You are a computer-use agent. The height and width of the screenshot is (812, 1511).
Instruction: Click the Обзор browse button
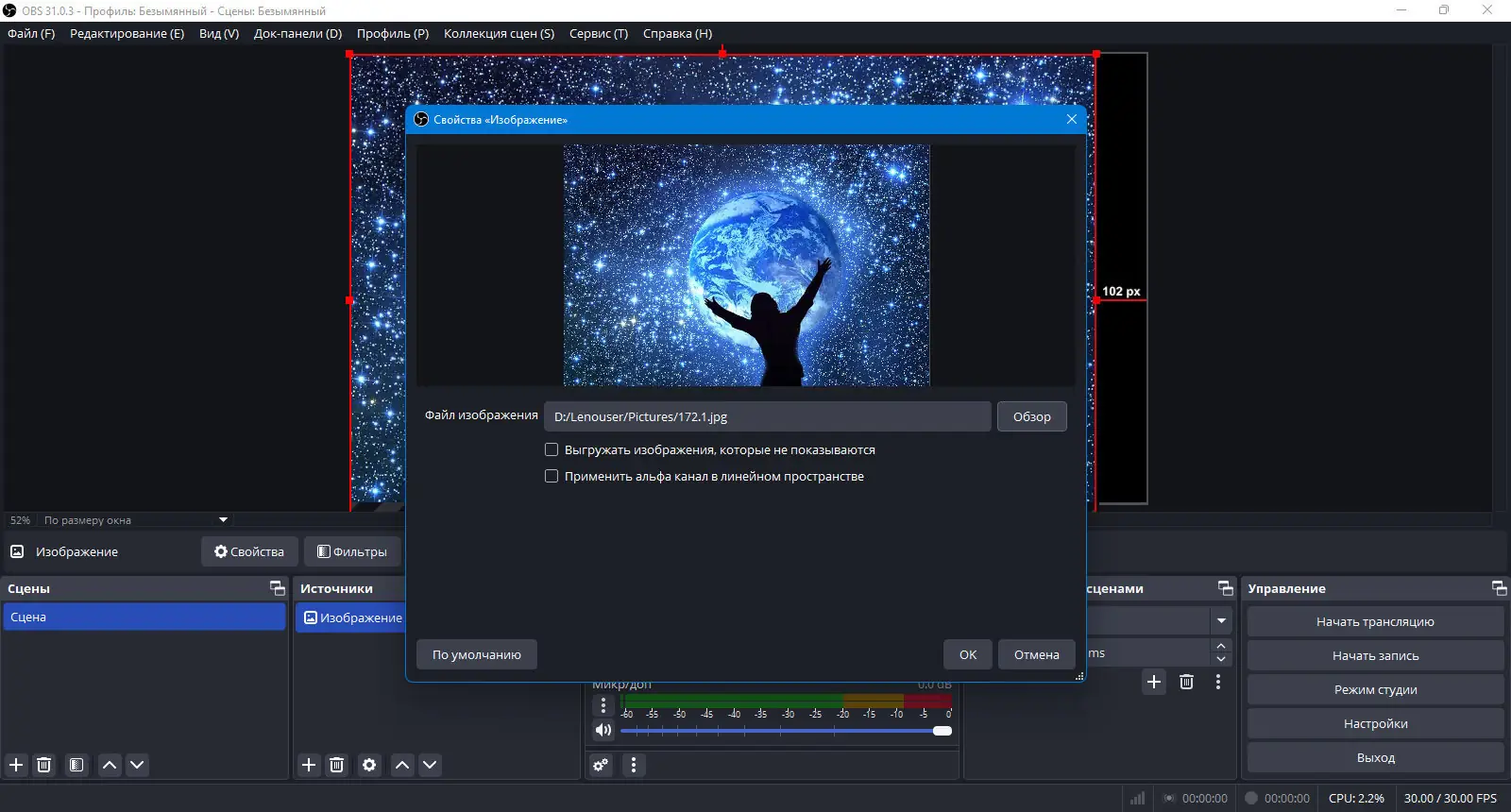pyautogui.click(x=1031, y=416)
